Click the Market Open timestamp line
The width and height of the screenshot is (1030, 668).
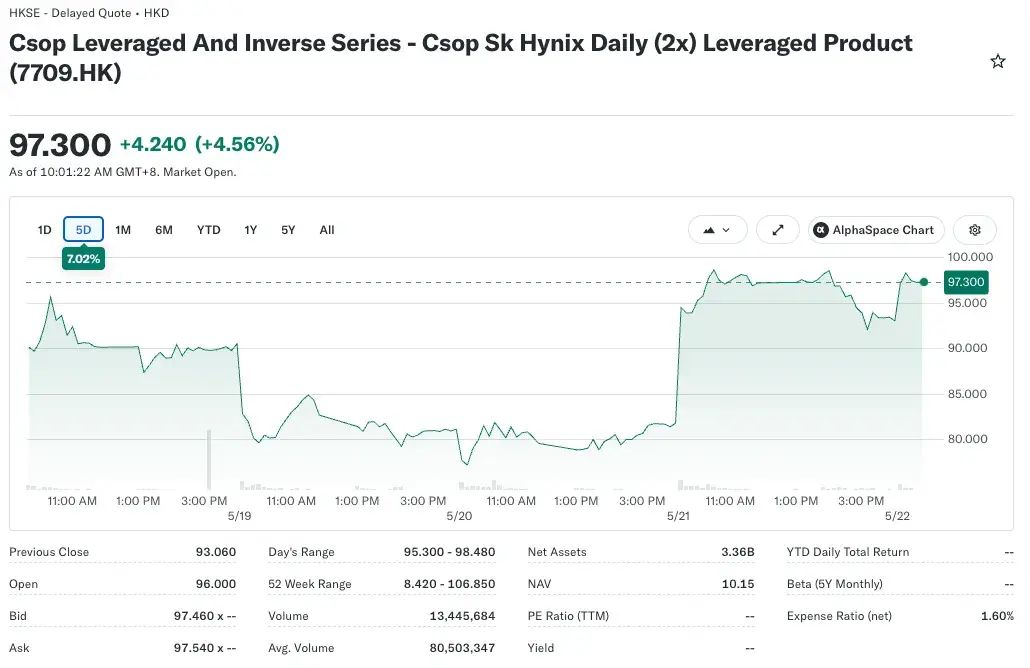(123, 172)
